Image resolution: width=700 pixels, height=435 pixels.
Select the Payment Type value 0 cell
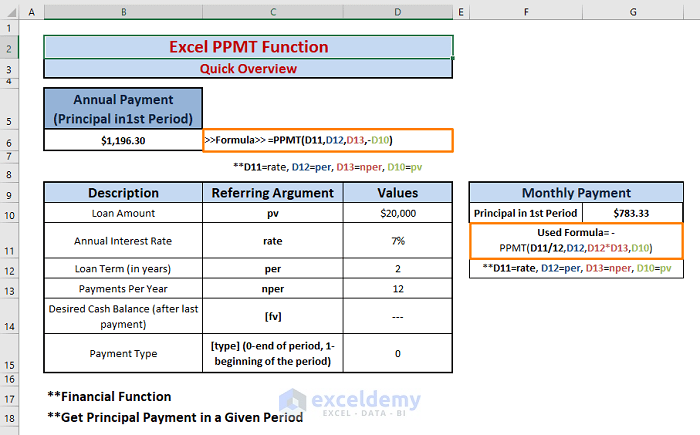click(398, 353)
